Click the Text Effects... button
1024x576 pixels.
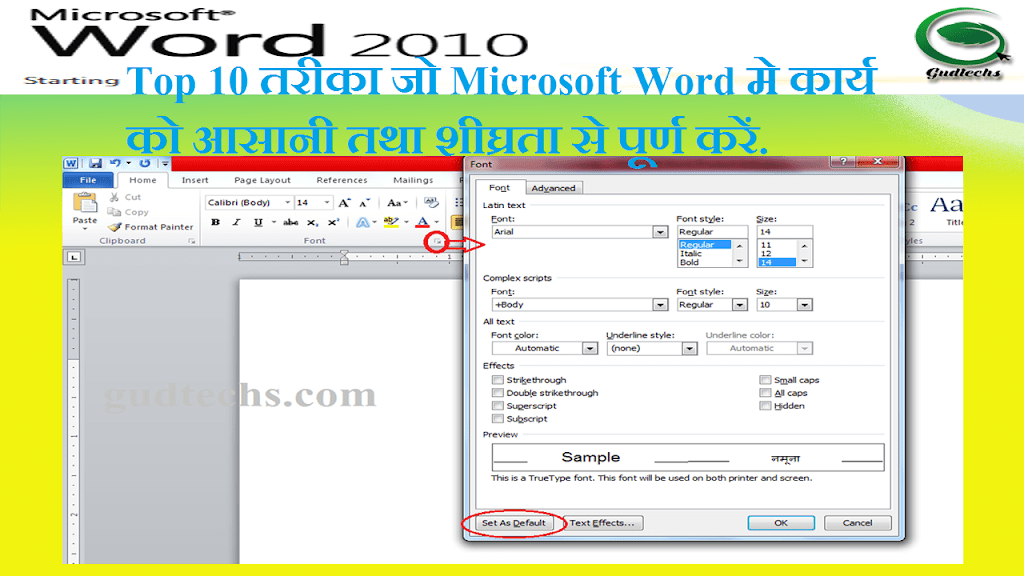pos(601,523)
